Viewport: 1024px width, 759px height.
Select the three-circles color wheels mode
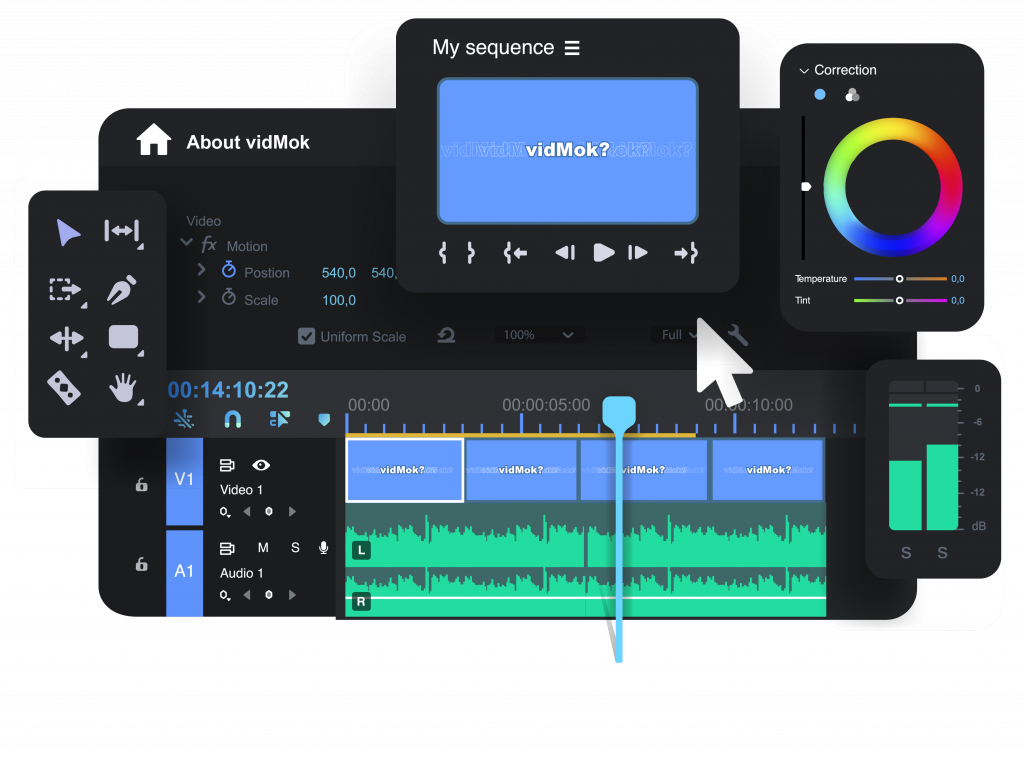[x=852, y=95]
